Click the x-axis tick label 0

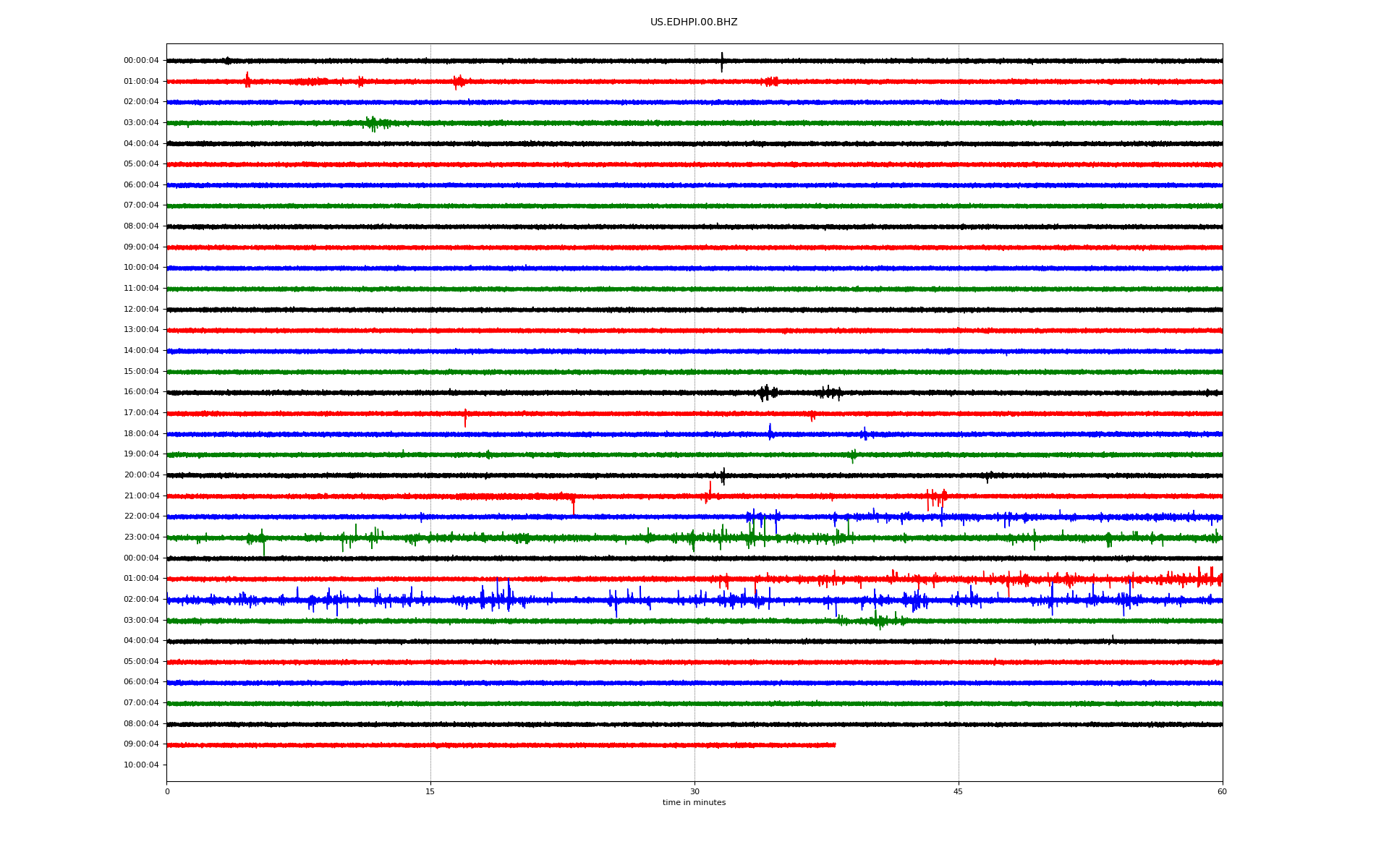pyautogui.click(x=167, y=792)
